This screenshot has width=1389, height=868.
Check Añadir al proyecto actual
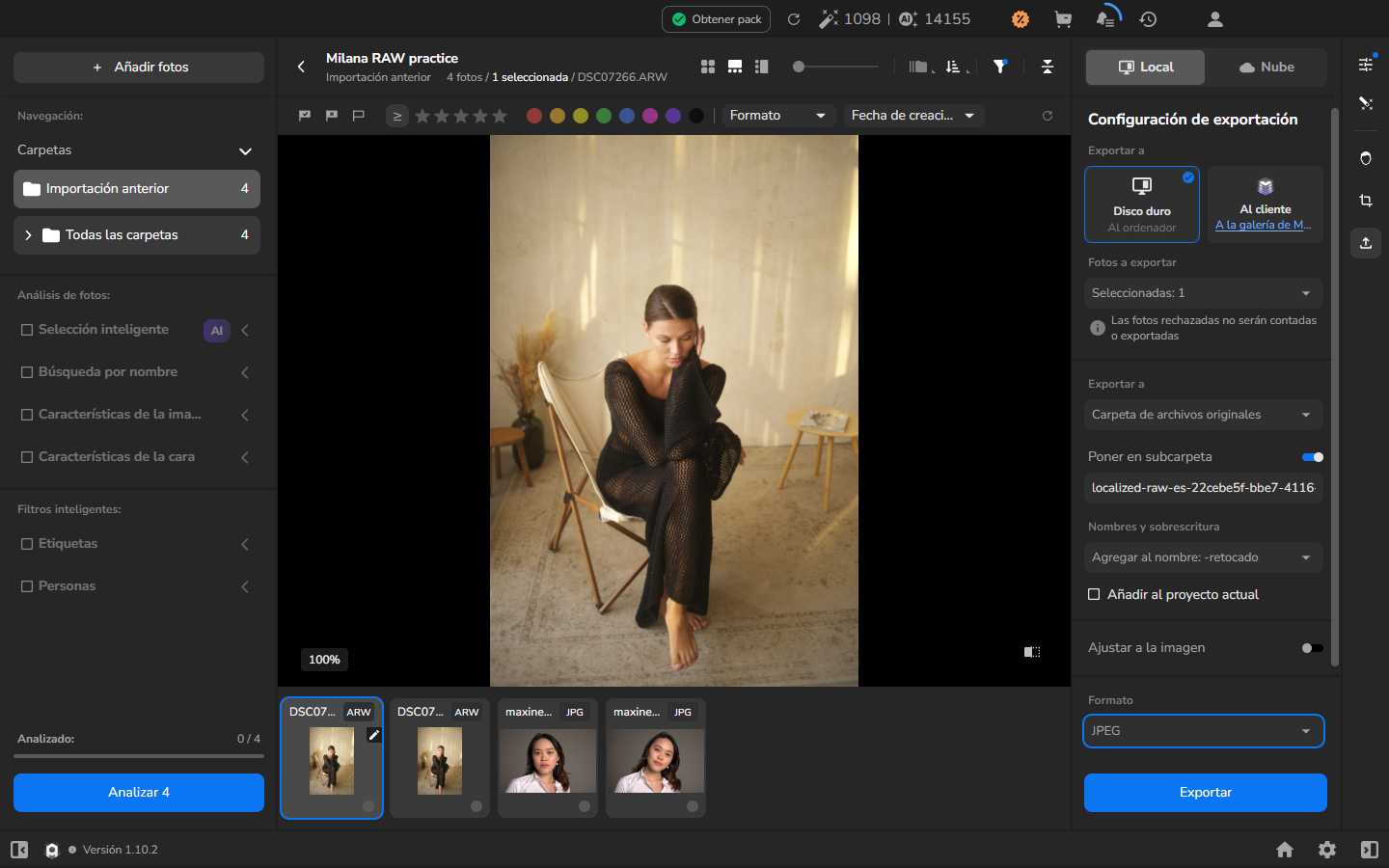[1094, 594]
